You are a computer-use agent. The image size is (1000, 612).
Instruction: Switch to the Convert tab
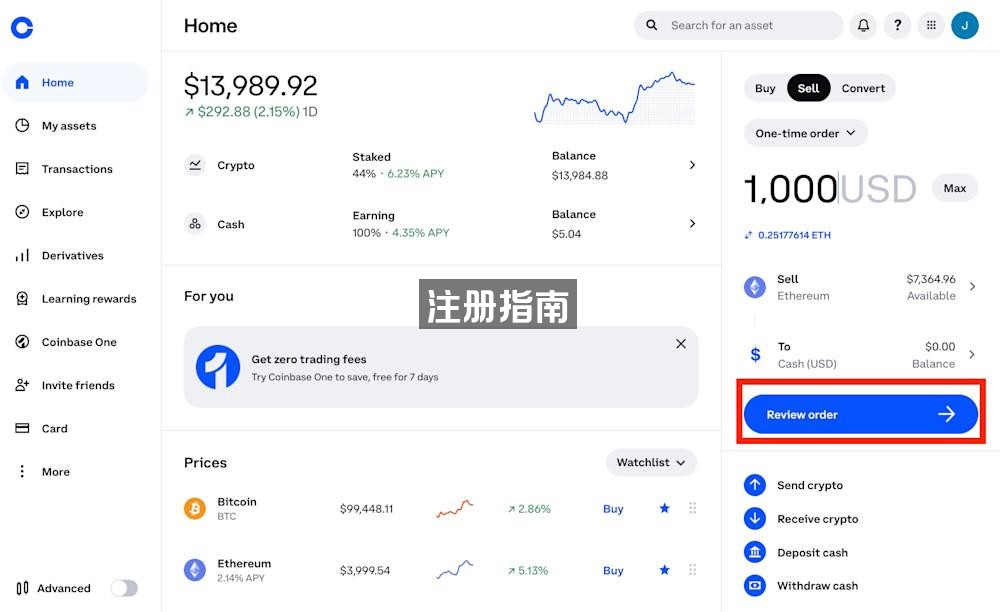tap(863, 88)
